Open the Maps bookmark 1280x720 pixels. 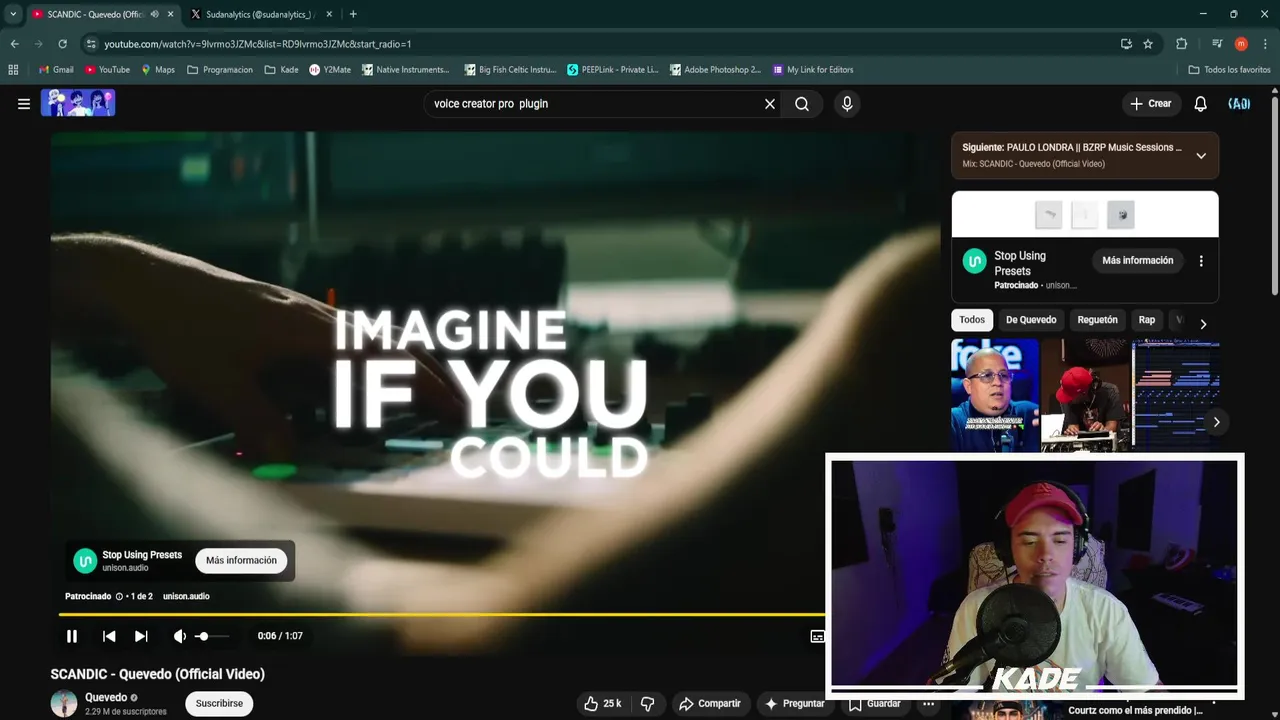pyautogui.click(x=158, y=70)
